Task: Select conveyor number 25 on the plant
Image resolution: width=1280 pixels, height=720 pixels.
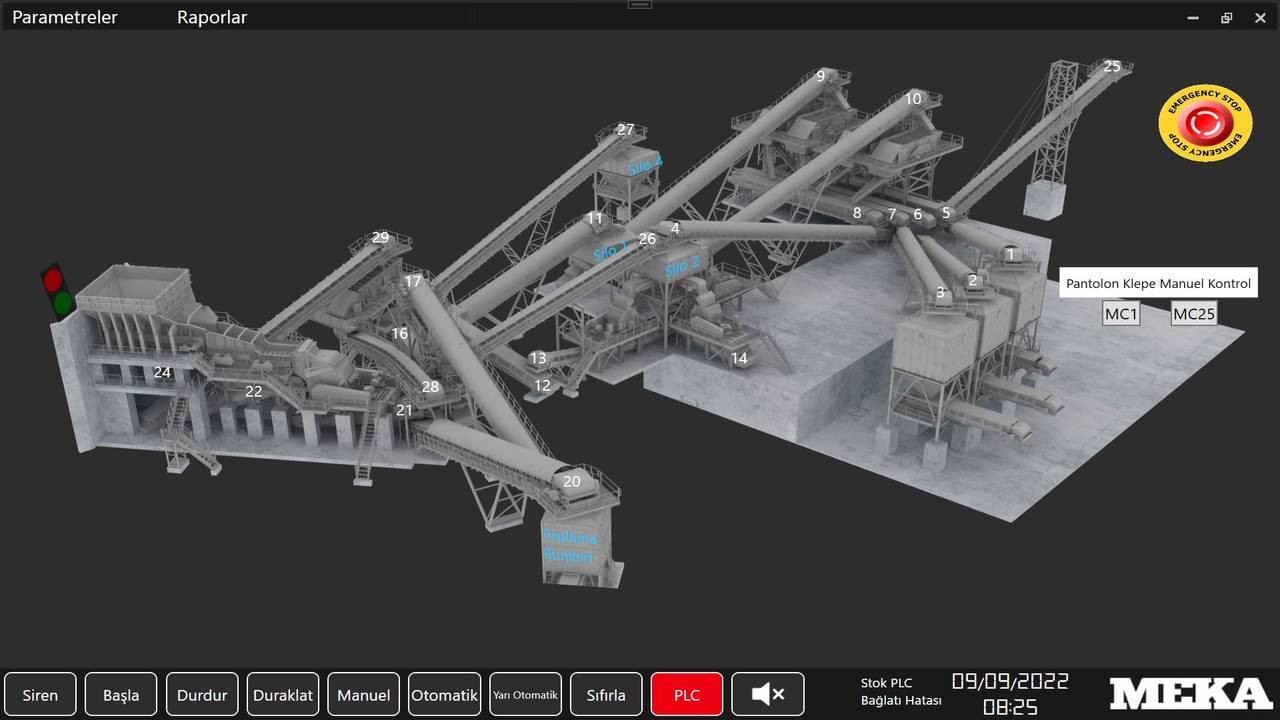Action: [1112, 66]
